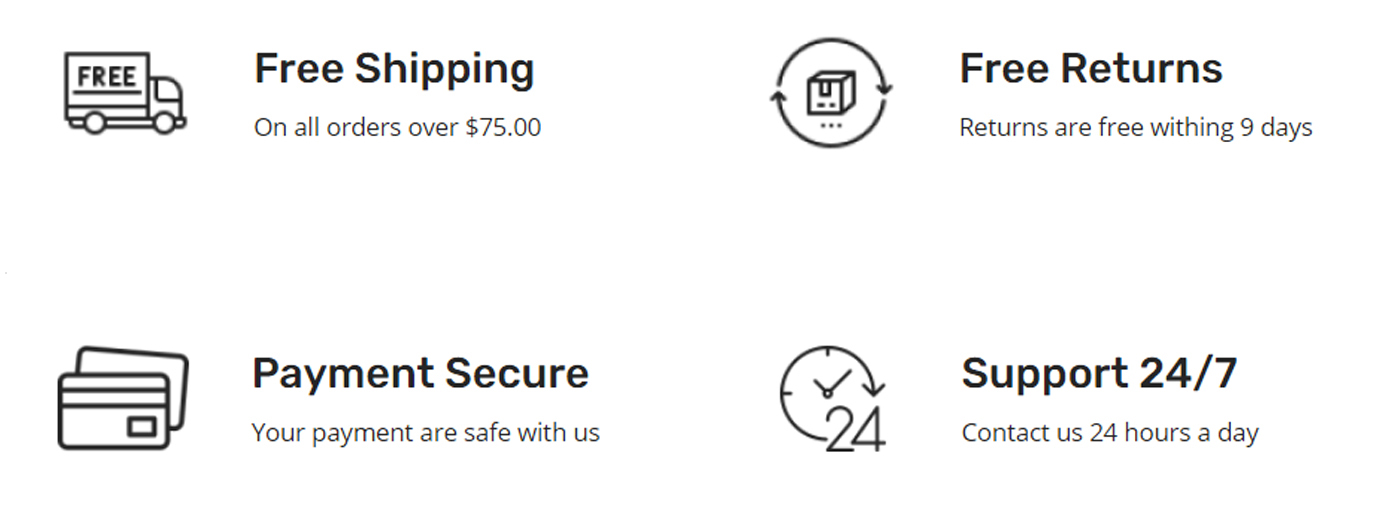Click "Your payment are safe with us" text
The image size is (1400, 515).
[x=425, y=433]
